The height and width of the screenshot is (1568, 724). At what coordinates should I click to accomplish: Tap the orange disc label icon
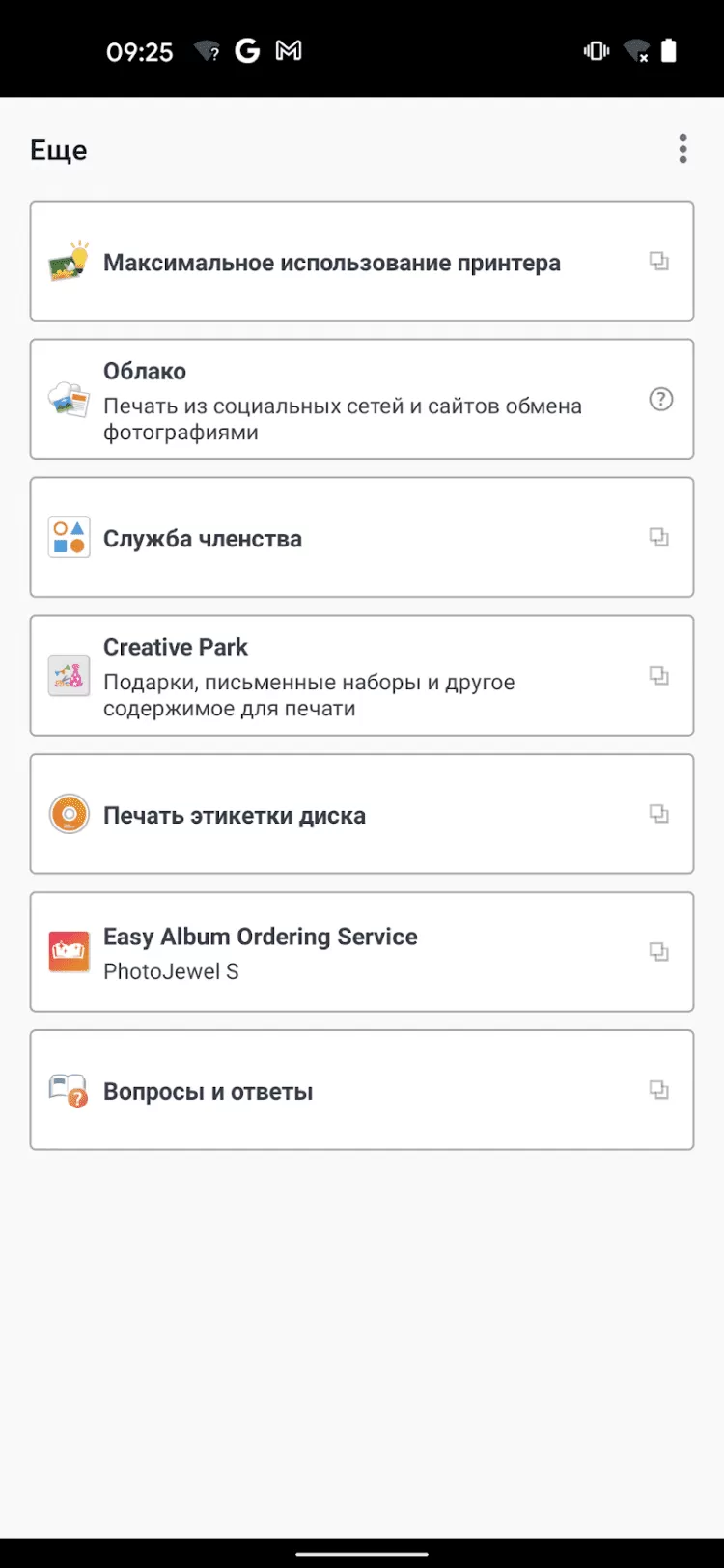point(70,814)
